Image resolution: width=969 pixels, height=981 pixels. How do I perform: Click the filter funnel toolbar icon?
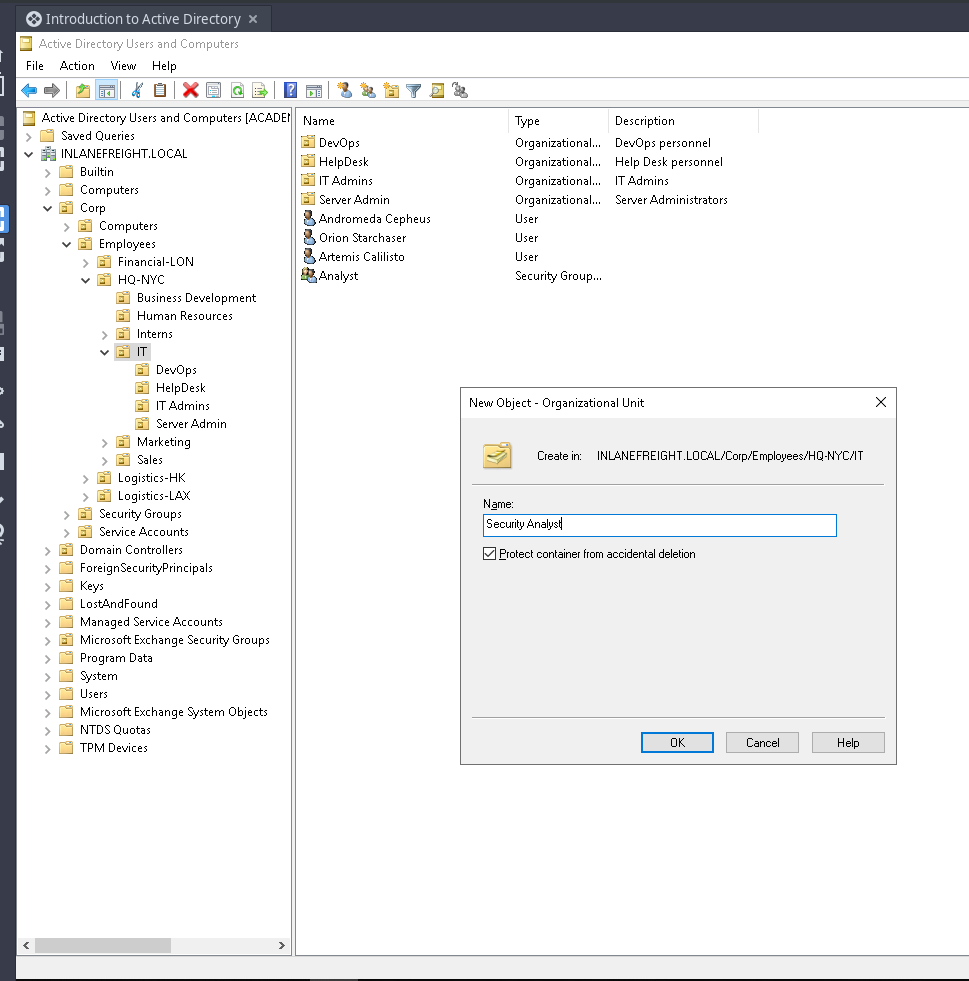pyautogui.click(x=413, y=91)
